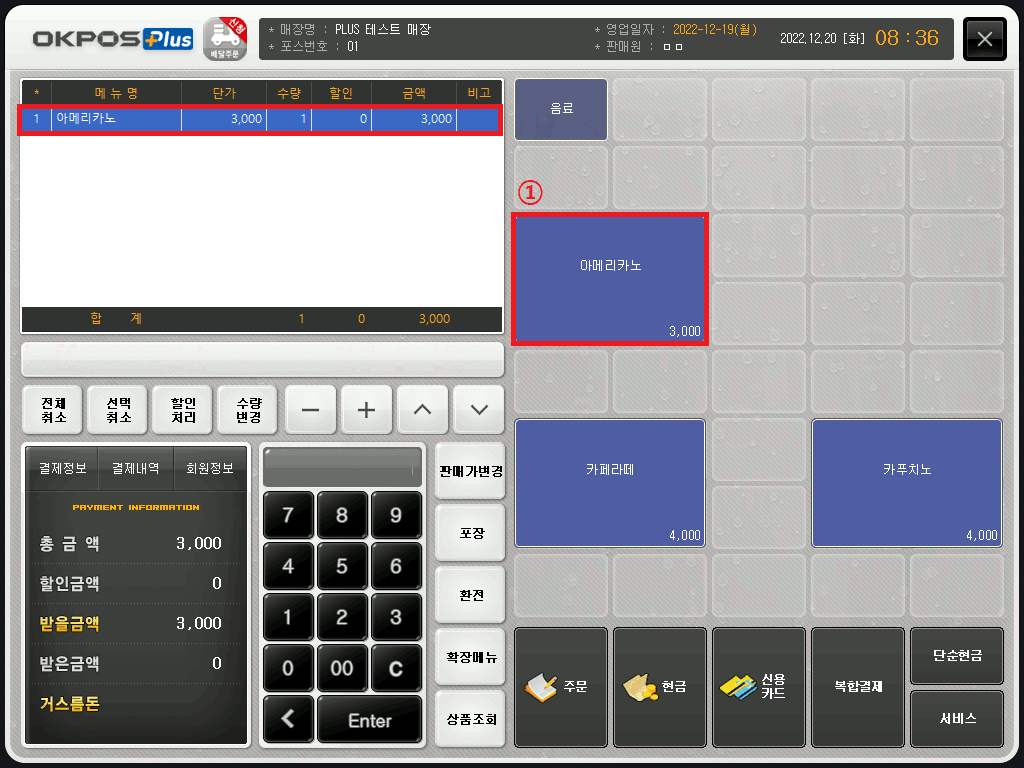Move selection down with down arrow
The height and width of the screenshot is (768, 1024).
478,410
